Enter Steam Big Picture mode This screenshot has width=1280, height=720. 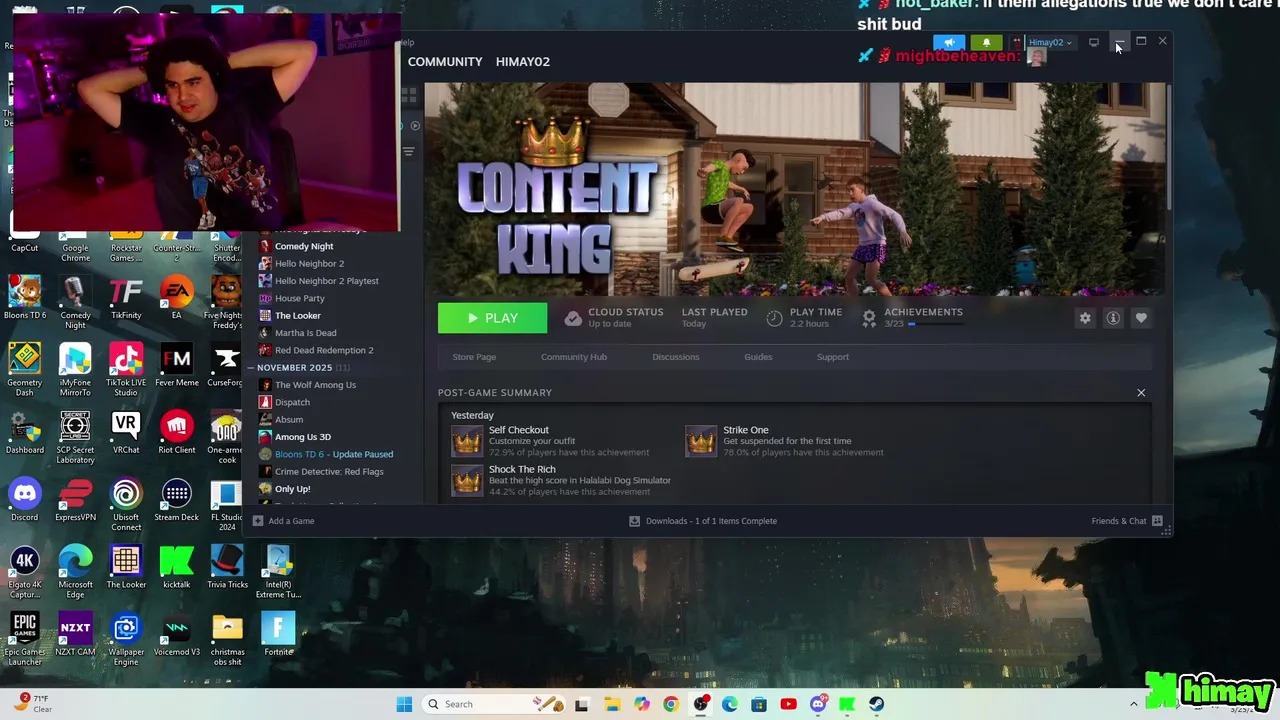[1094, 42]
